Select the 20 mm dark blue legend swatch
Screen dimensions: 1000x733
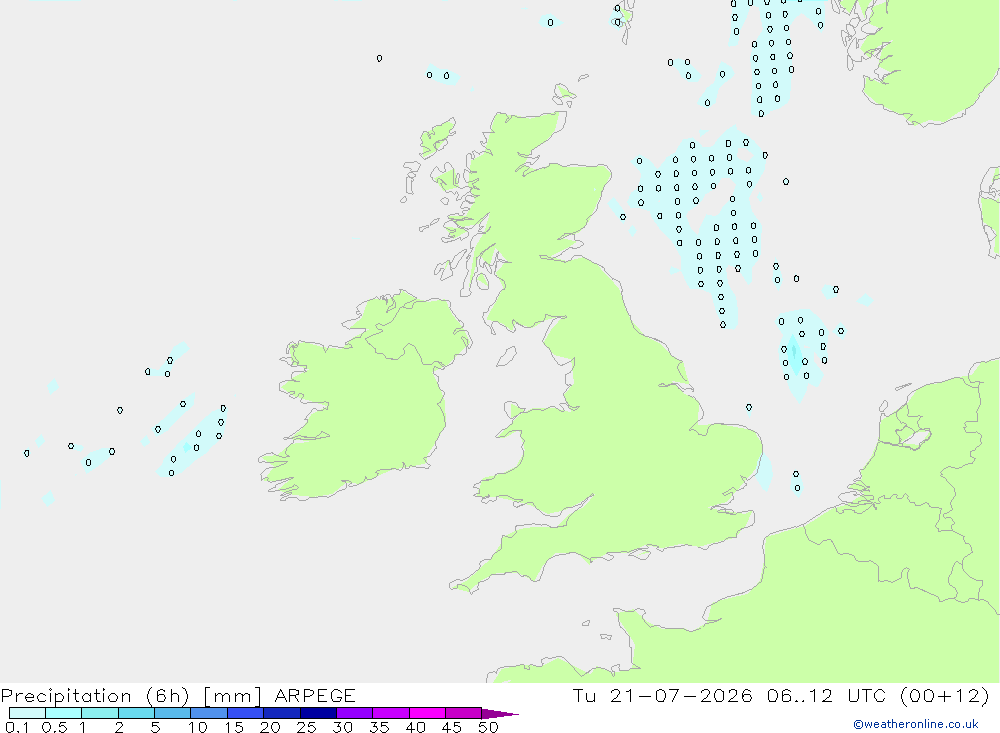[282, 713]
